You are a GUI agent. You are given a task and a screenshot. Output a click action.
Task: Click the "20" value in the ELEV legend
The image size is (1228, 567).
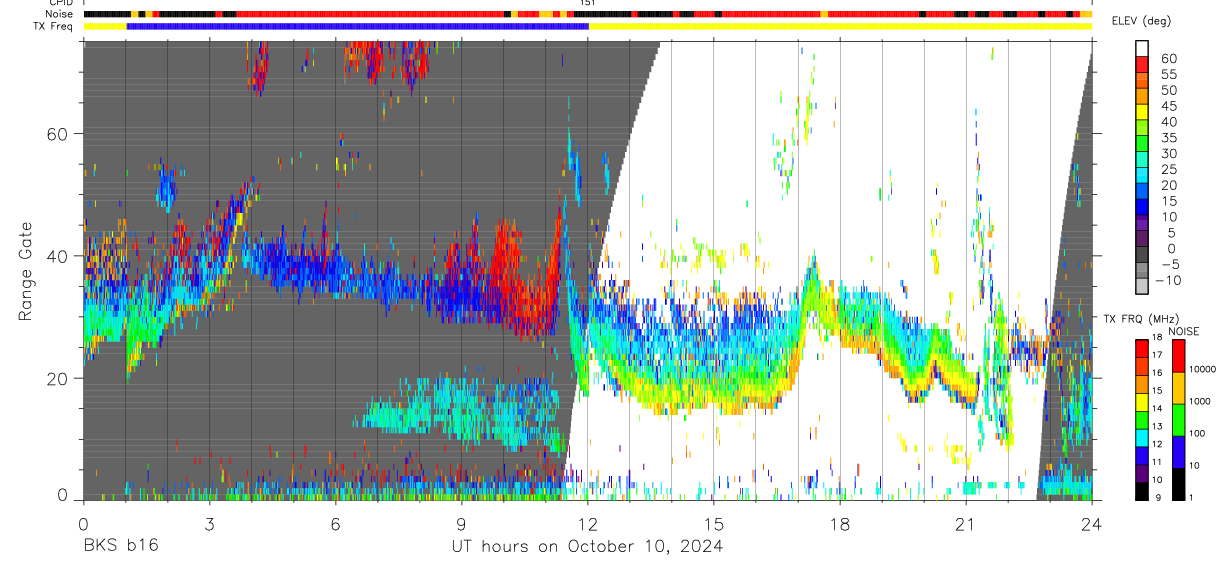click(1168, 185)
